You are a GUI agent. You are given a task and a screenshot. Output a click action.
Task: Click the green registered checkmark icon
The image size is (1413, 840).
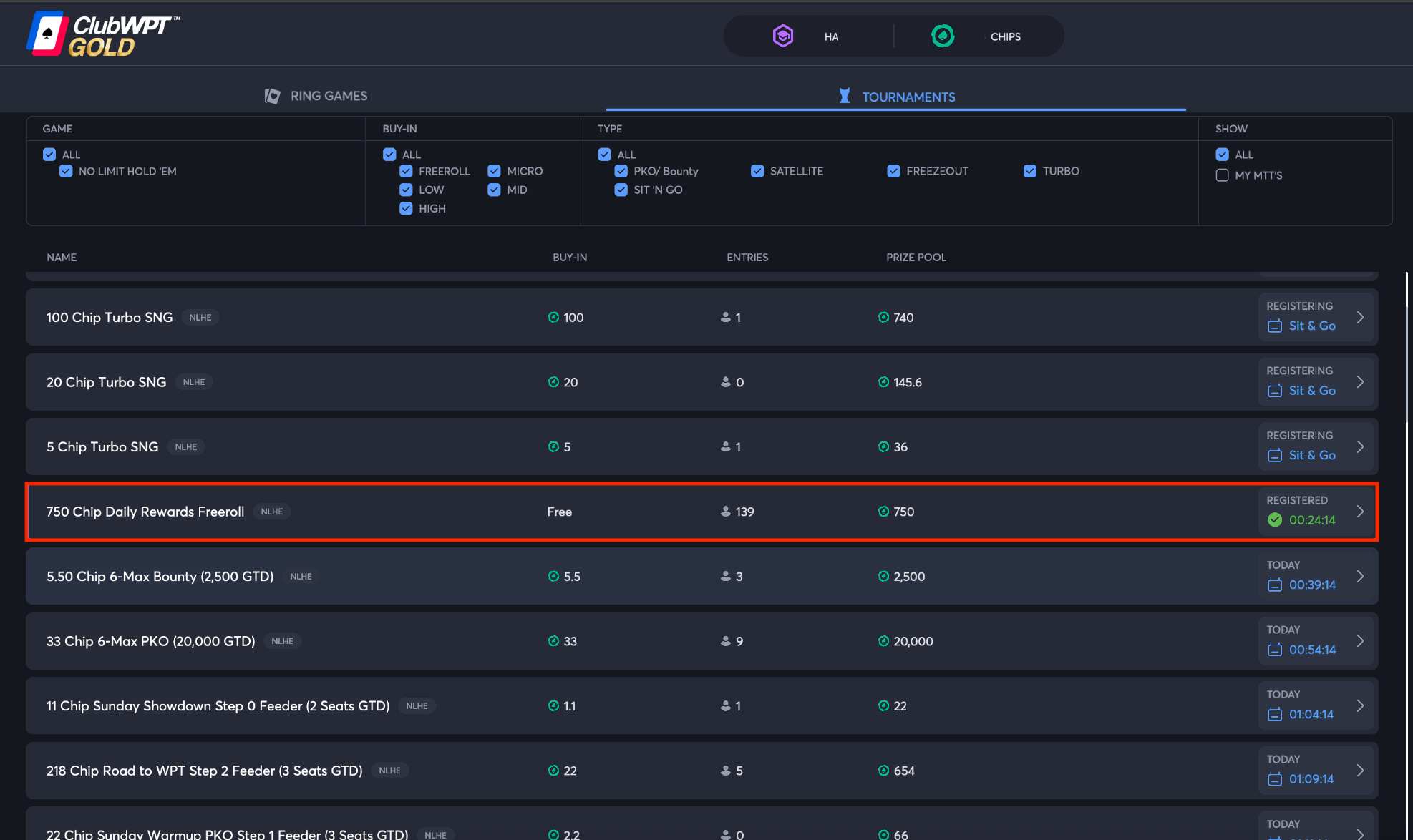(x=1275, y=520)
